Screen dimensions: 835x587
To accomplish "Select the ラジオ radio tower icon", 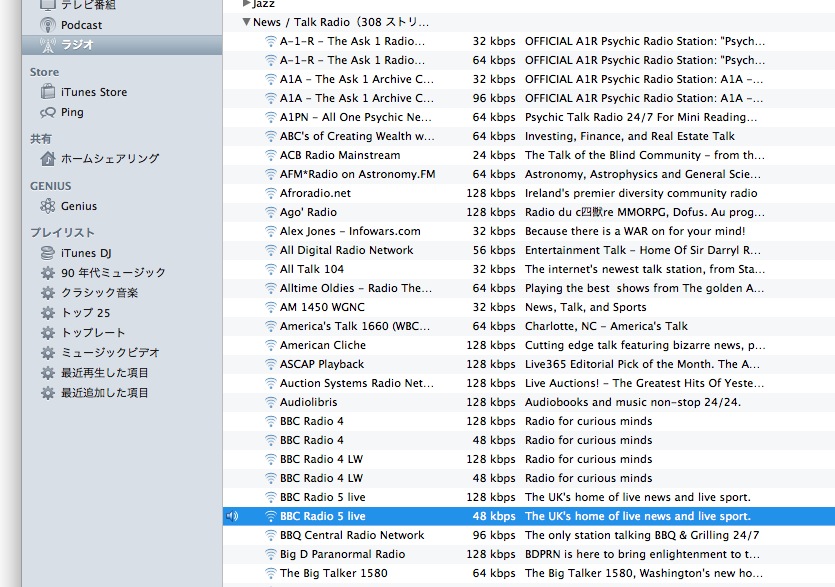I will 47,45.
